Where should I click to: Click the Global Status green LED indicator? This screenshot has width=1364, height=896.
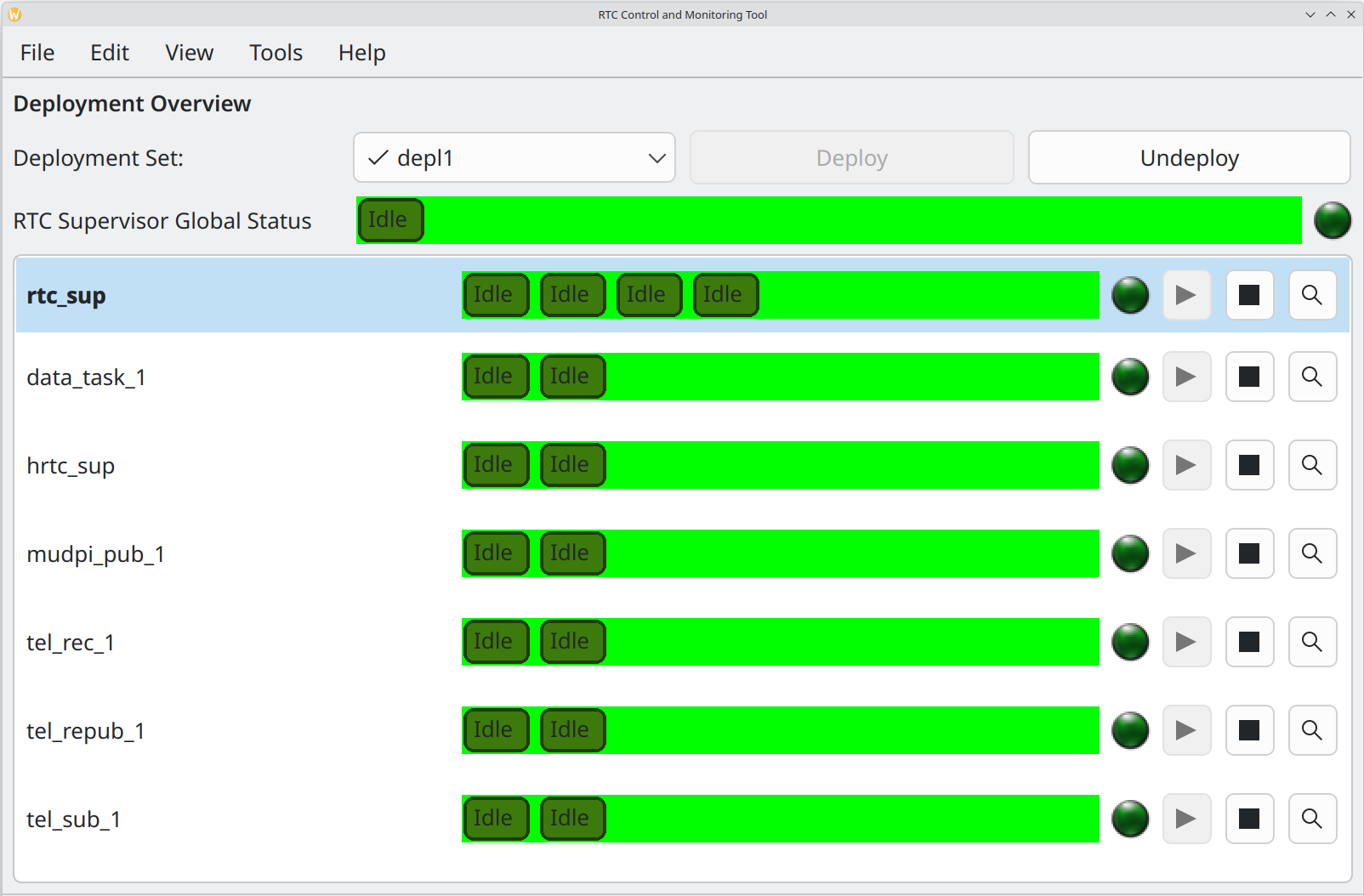tap(1333, 220)
